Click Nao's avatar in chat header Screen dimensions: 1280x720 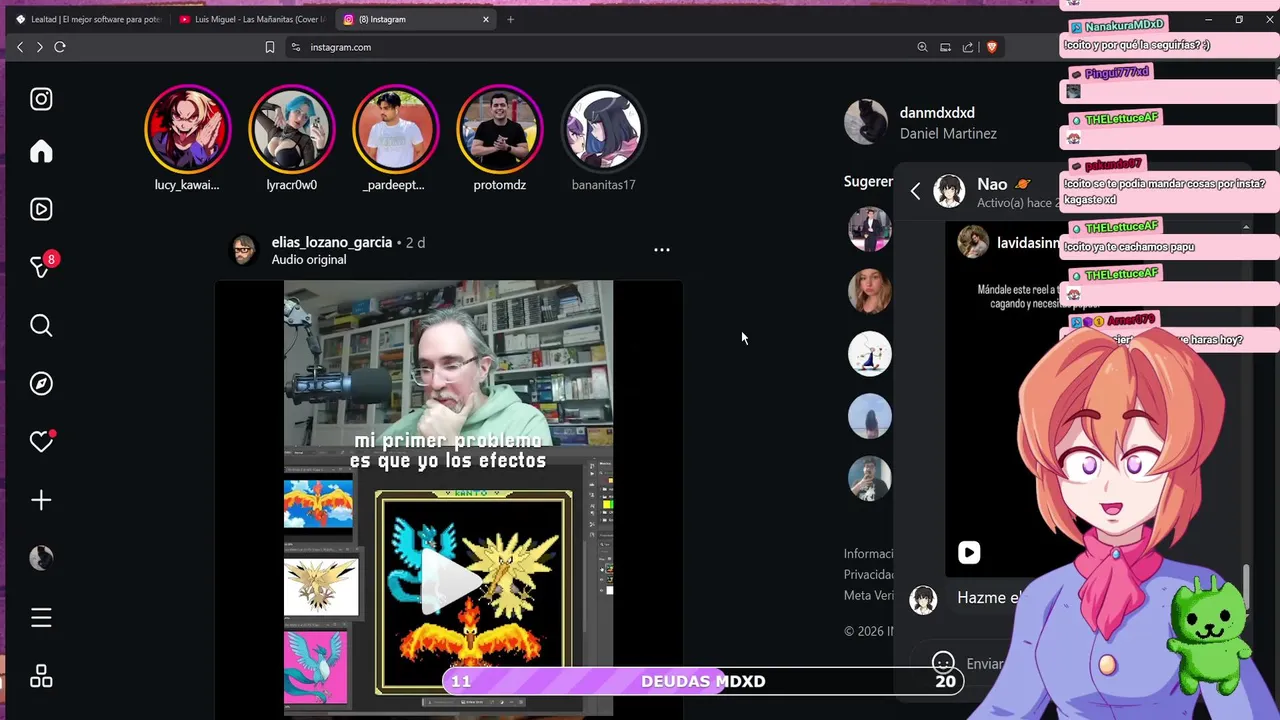949,190
